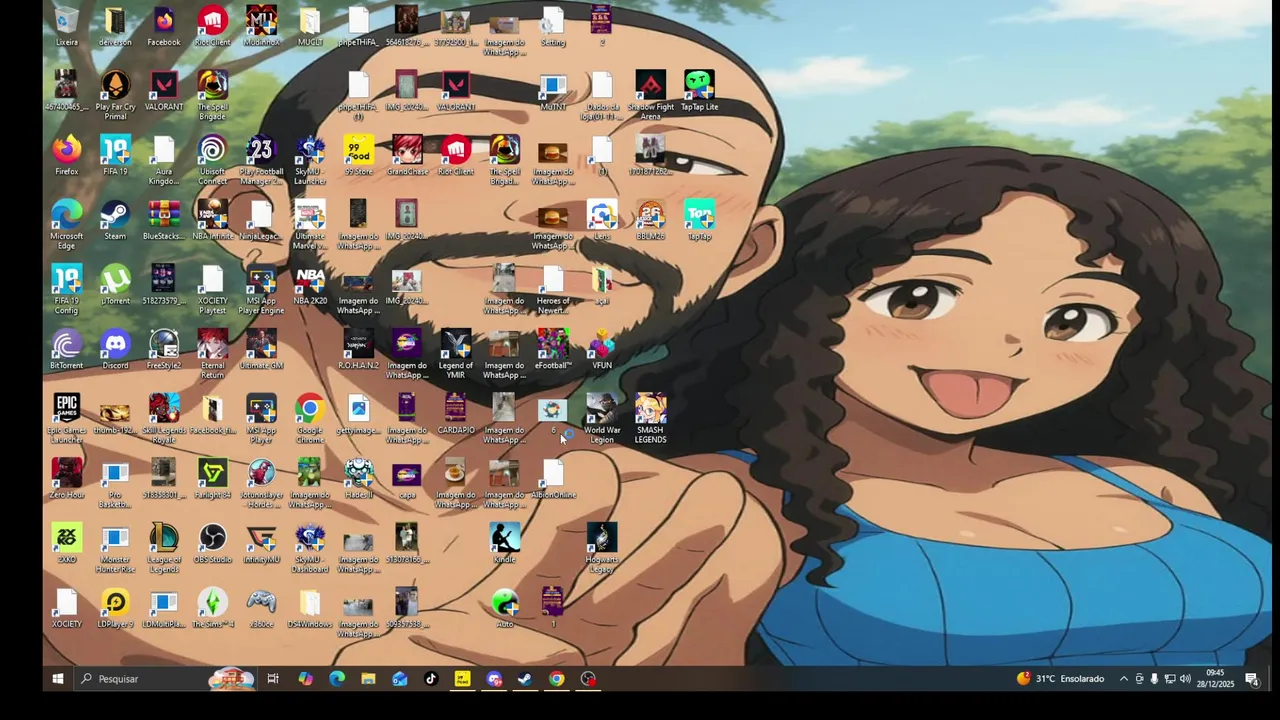Select the Farlight 84 shortcut
The image size is (1280, 720).
(x=212, y=480)
